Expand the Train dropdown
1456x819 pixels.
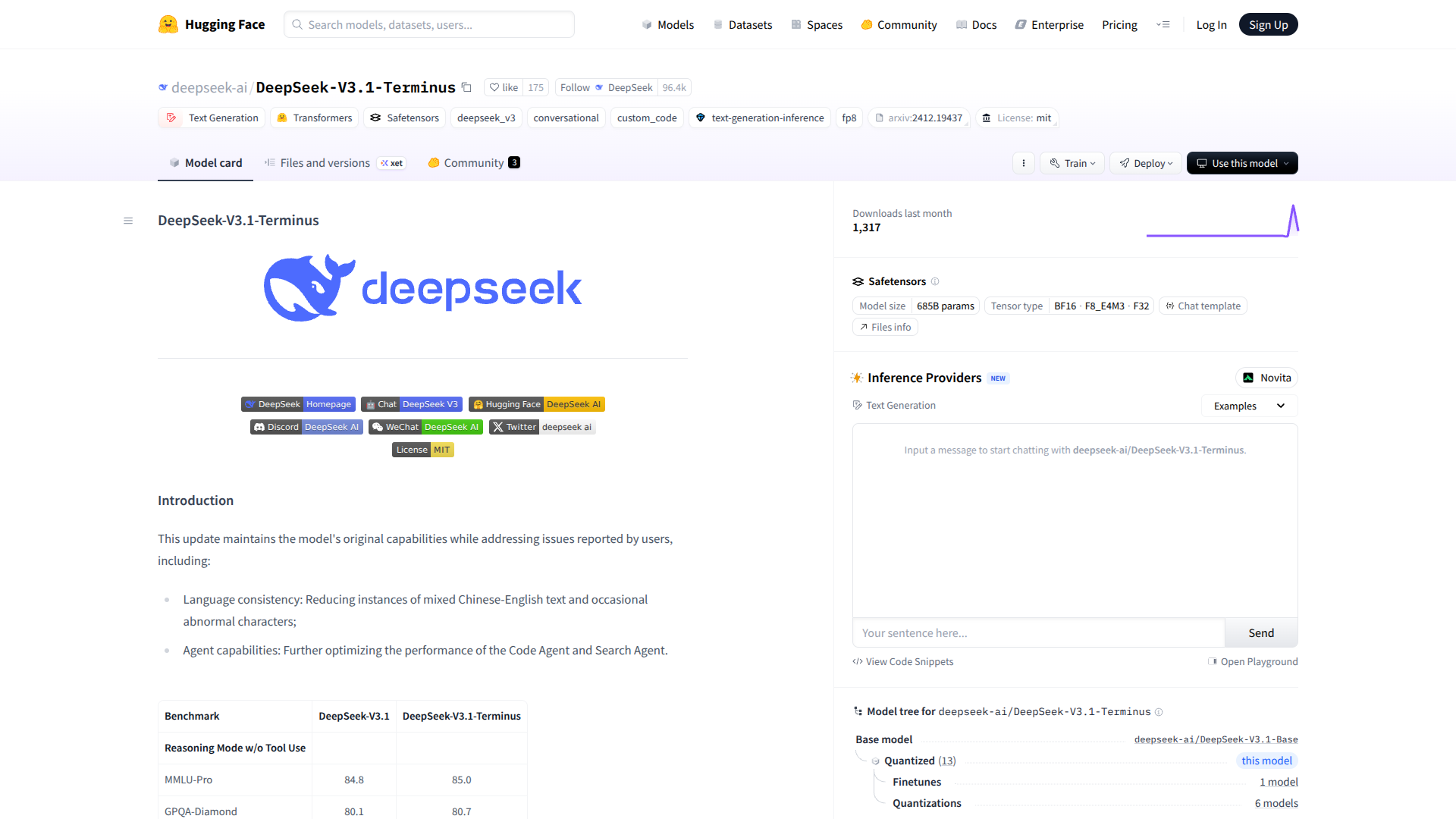[1072, 163]
